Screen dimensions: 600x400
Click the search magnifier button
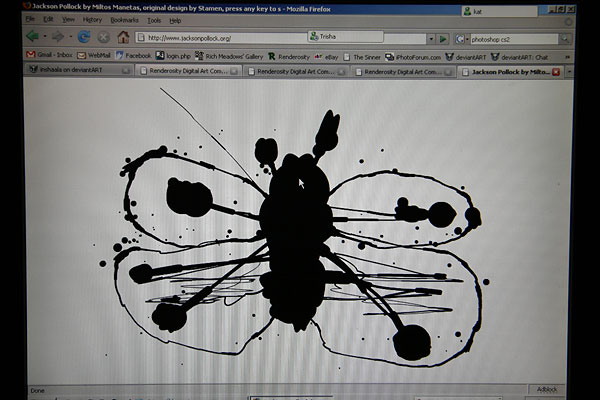(564, 38)
